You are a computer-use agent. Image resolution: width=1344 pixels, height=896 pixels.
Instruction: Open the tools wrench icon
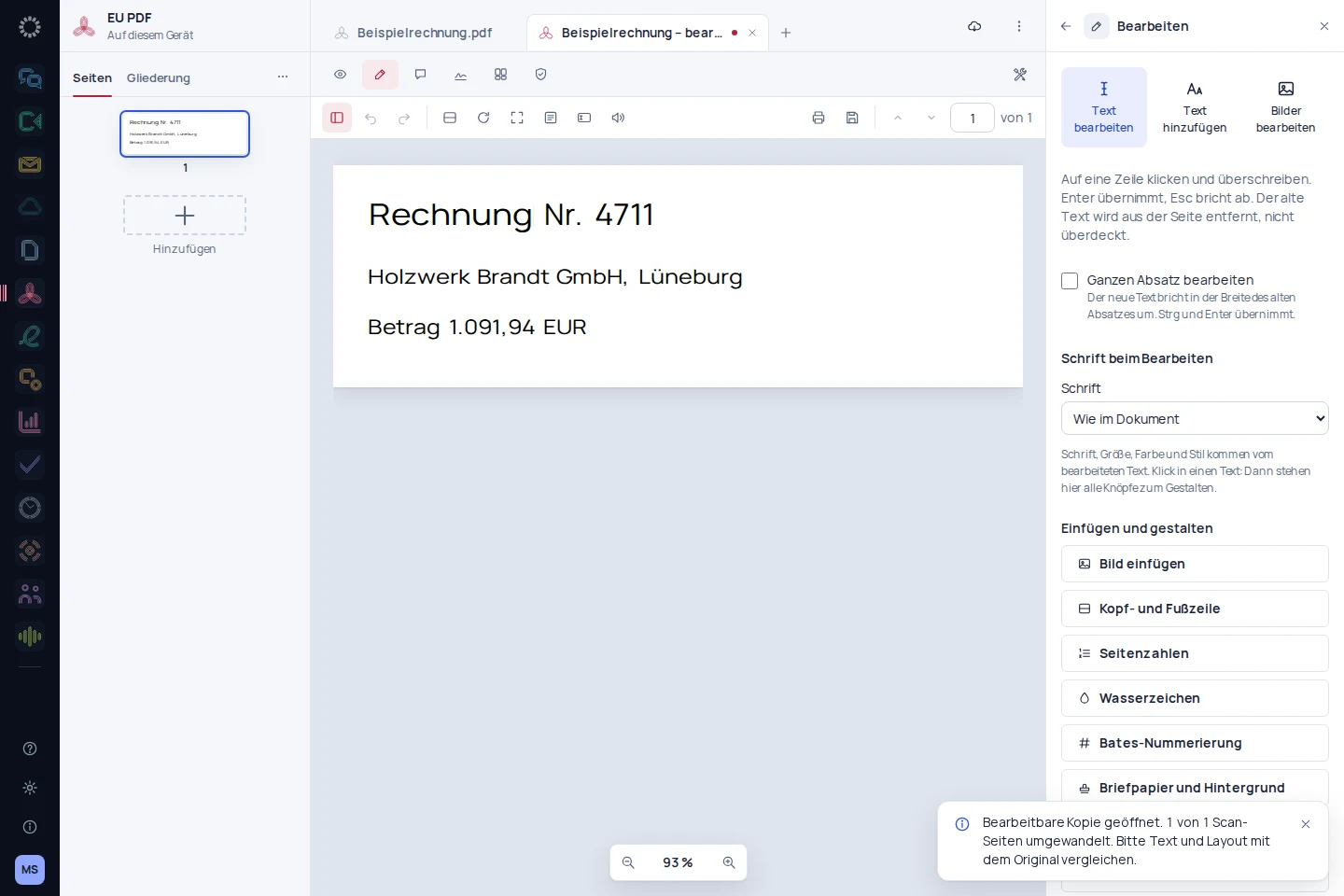[1019, 75]
